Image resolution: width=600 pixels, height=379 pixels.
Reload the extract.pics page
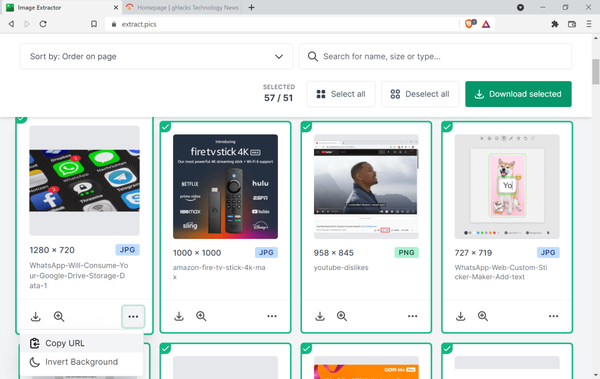43,24
